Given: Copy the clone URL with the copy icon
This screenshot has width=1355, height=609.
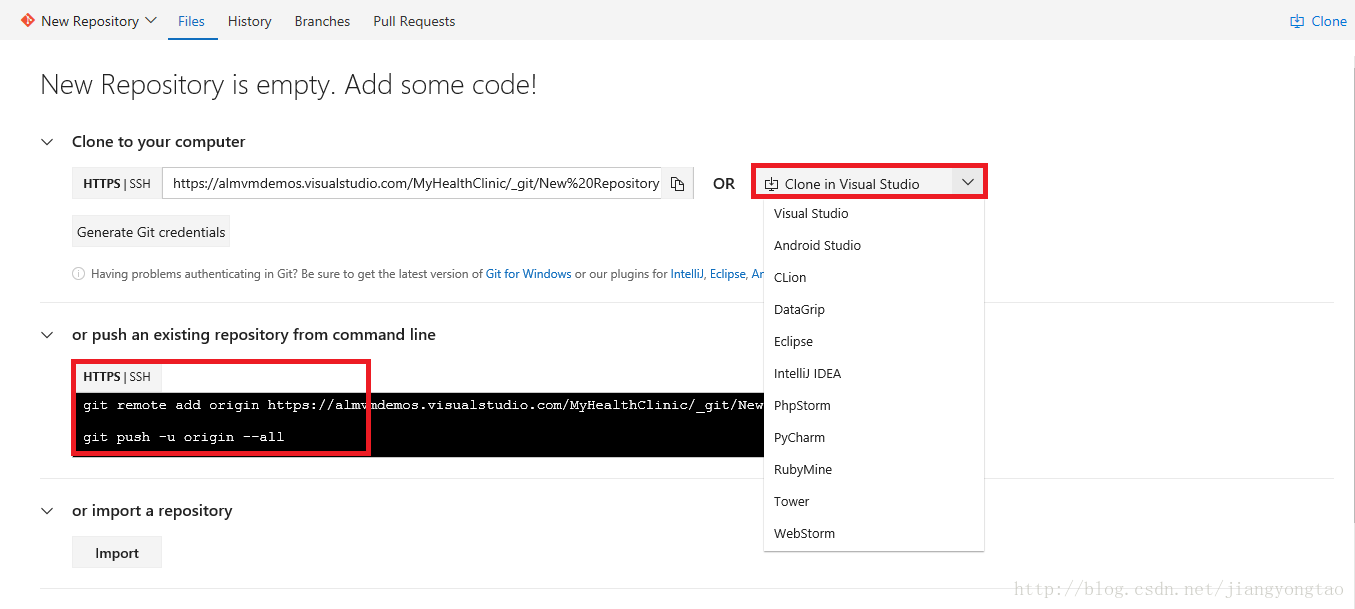Looking at the screenshot, I should pos(677,184).
